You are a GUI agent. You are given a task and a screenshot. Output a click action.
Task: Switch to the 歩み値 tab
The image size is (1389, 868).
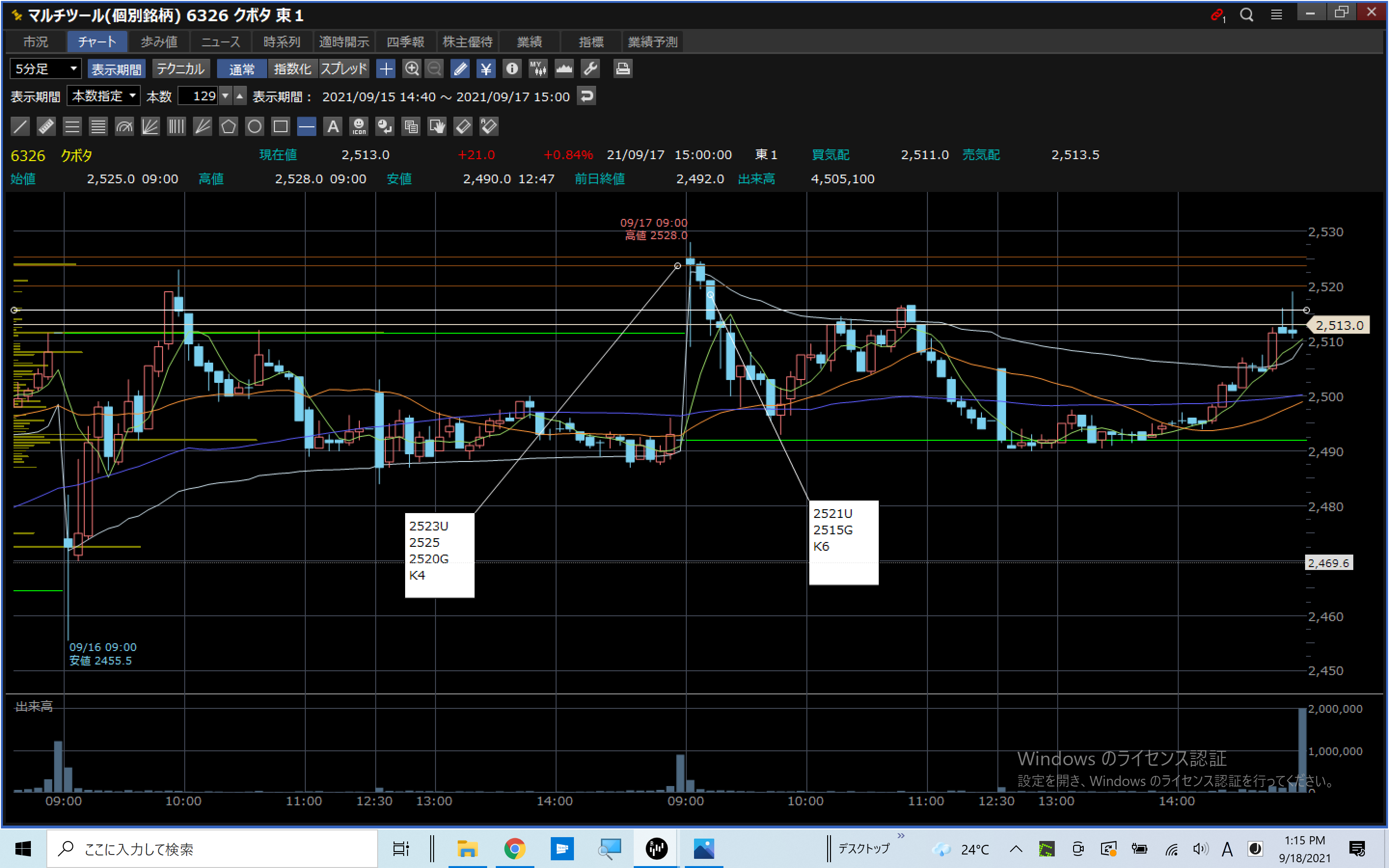(159, 42)
